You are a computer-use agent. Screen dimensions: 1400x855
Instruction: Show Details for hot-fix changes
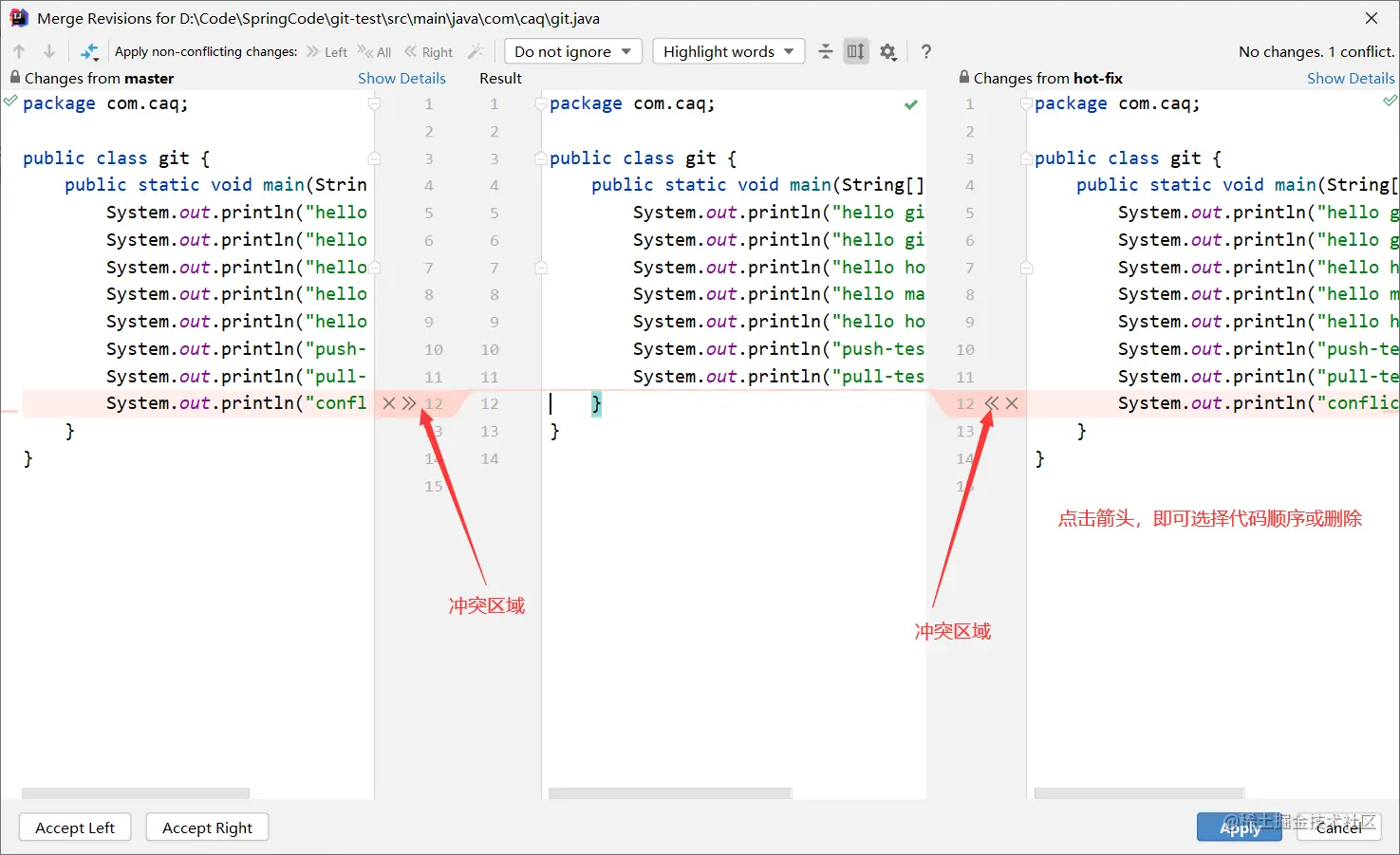(1351, 78)
